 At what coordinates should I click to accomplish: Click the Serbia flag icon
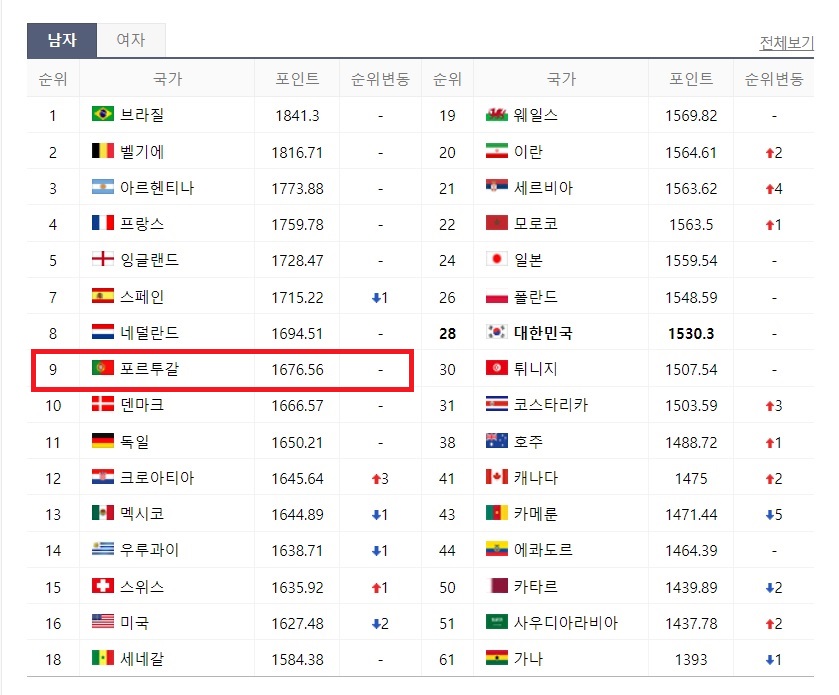pos(497,187)
